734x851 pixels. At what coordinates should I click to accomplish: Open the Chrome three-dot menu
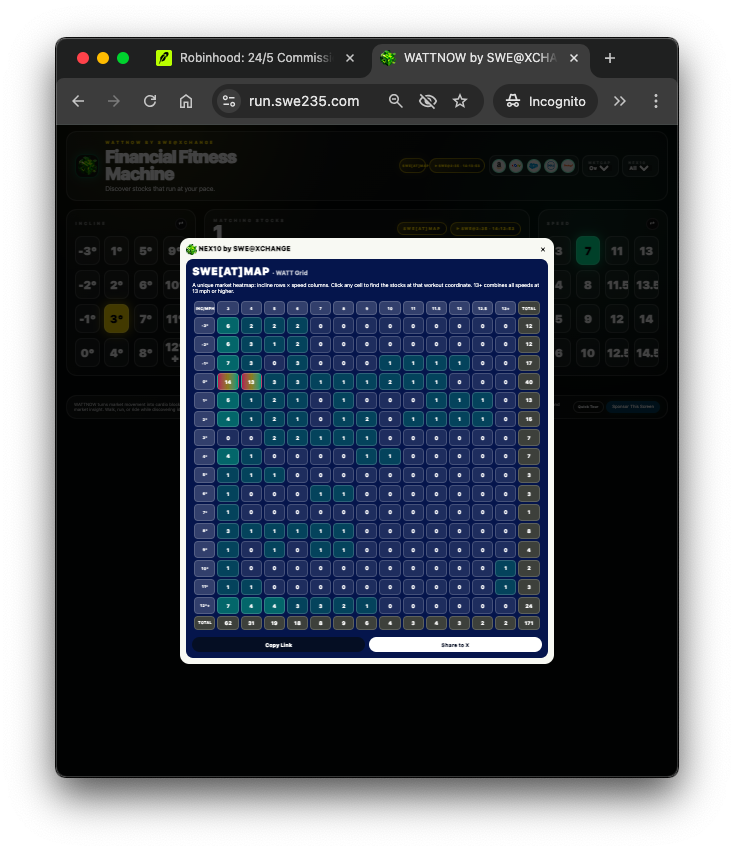coord(656,101)
